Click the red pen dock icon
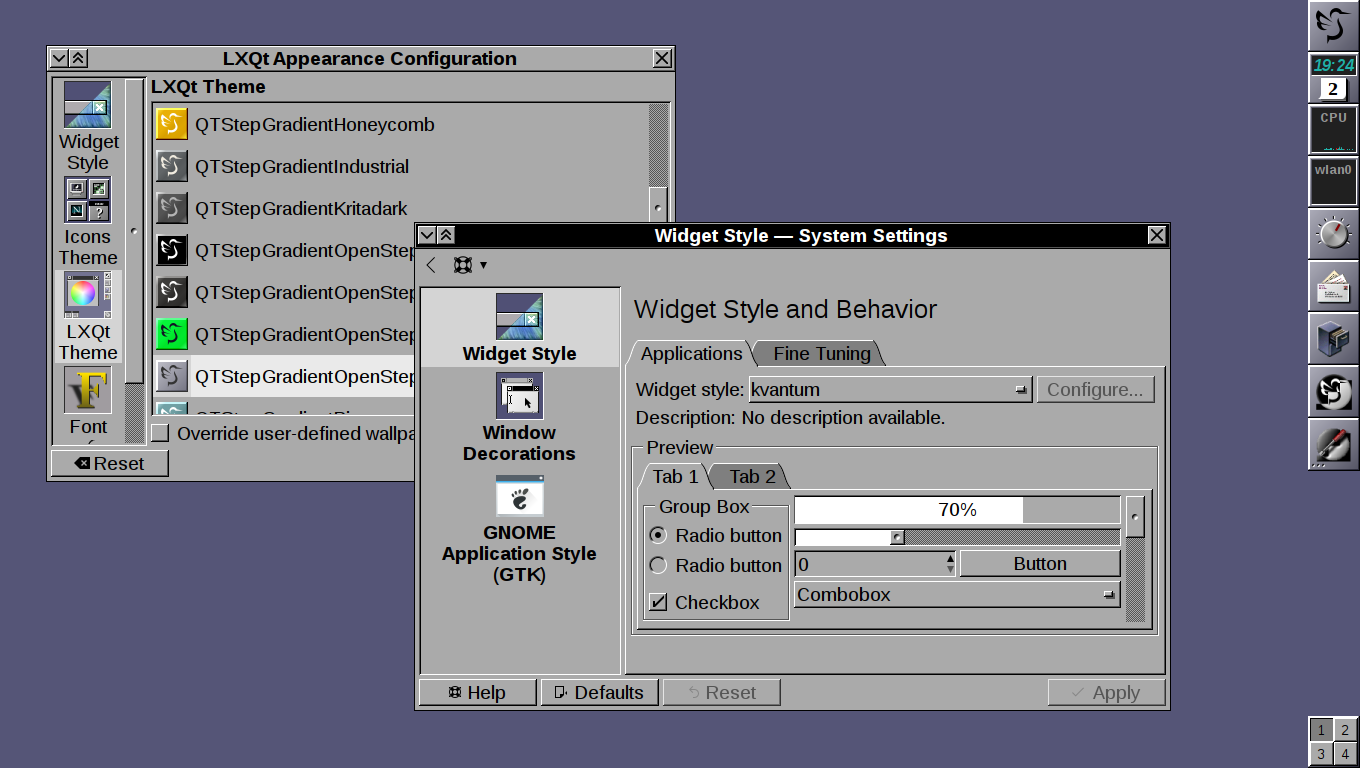The width and height of the screenshot is (1360, 768). 1333,443
